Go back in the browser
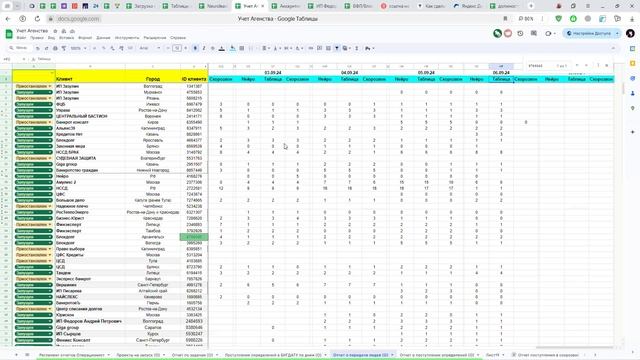The height and width of the screenshot is (360, 640). 8,19
